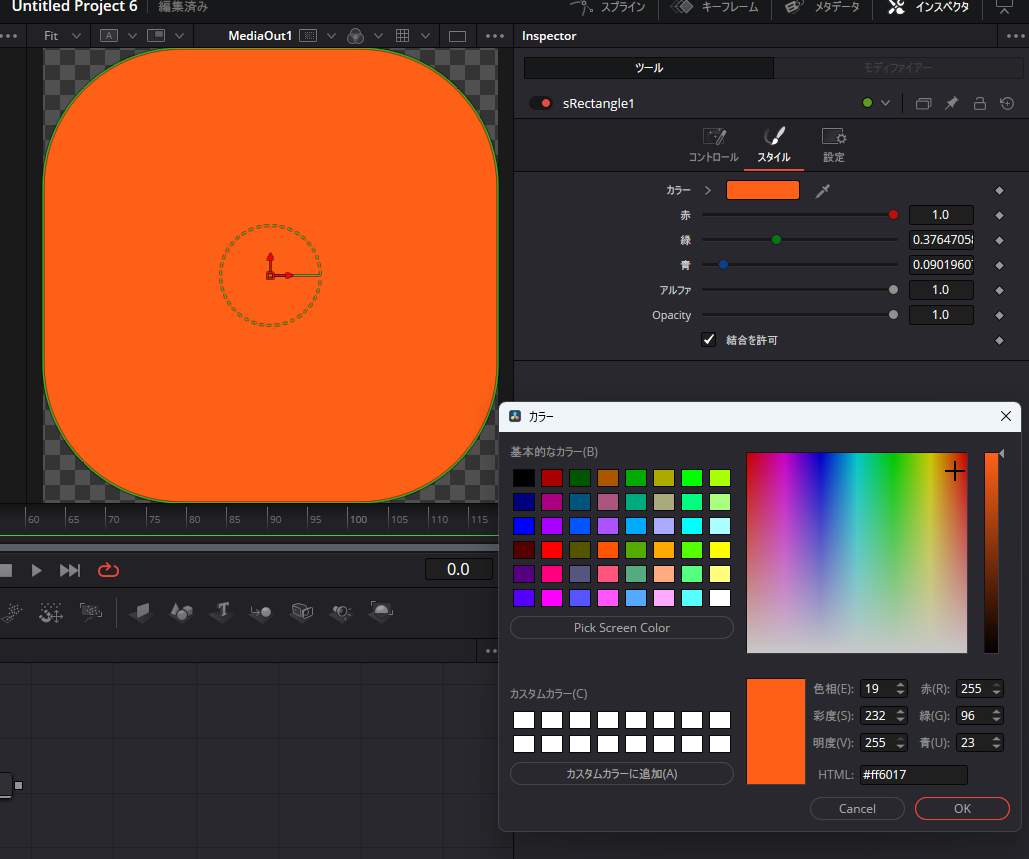
Task: Lock the sRectangle1 node
Action: click(980, 103)
